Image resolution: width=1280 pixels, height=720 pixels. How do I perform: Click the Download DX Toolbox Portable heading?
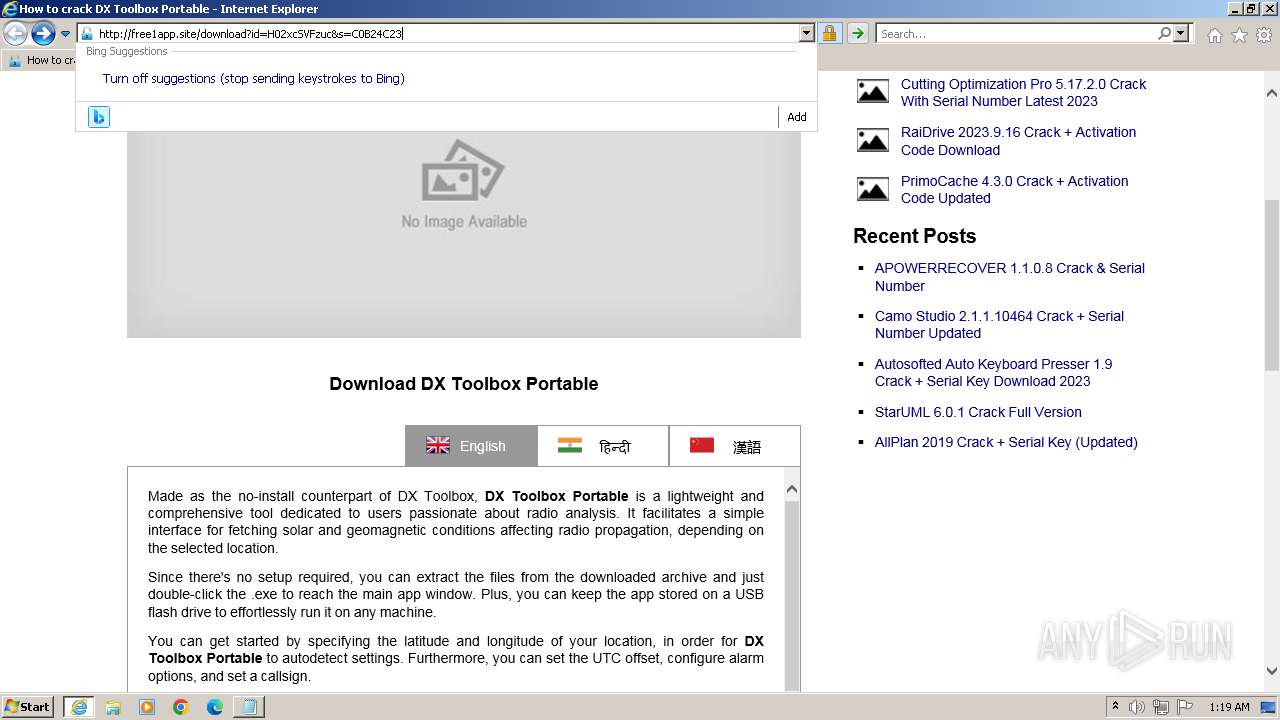click(464, 384)
